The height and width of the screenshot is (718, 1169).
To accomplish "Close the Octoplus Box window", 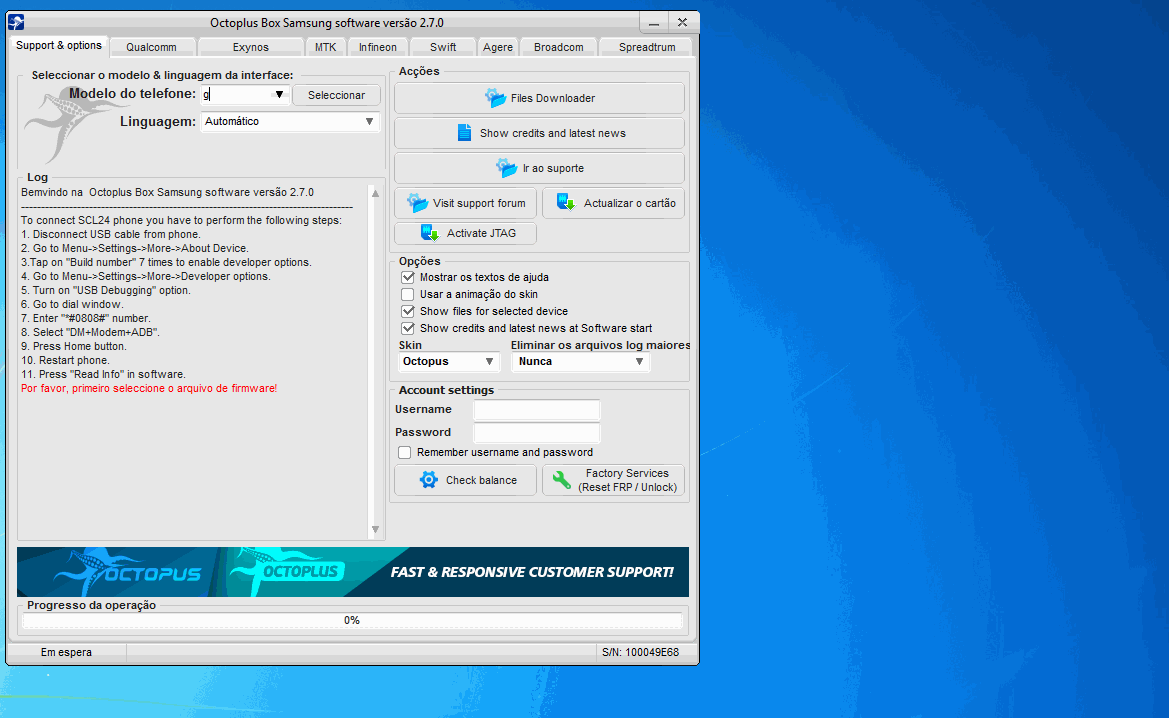I will click(682, 22).
